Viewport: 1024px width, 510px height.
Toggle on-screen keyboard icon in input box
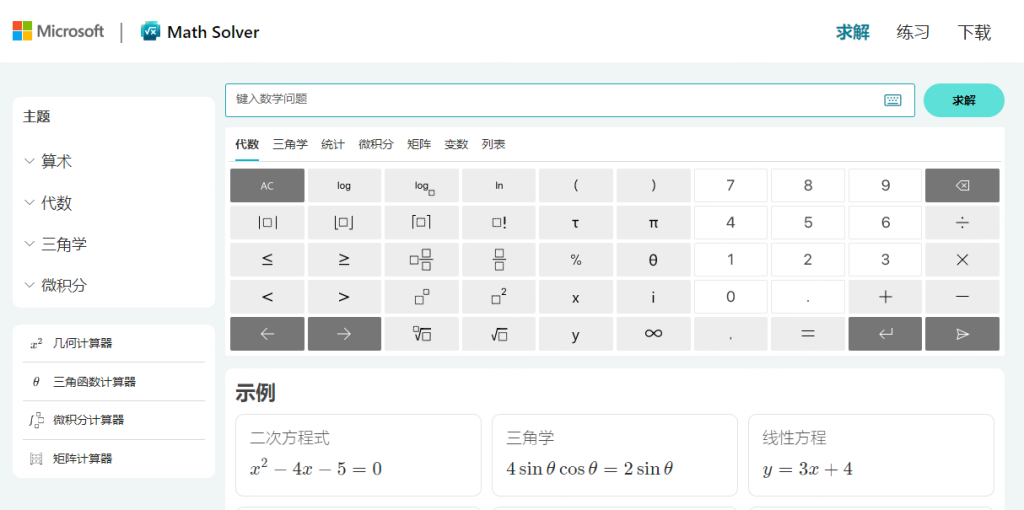pyautogui.click(x=893, y=100)
